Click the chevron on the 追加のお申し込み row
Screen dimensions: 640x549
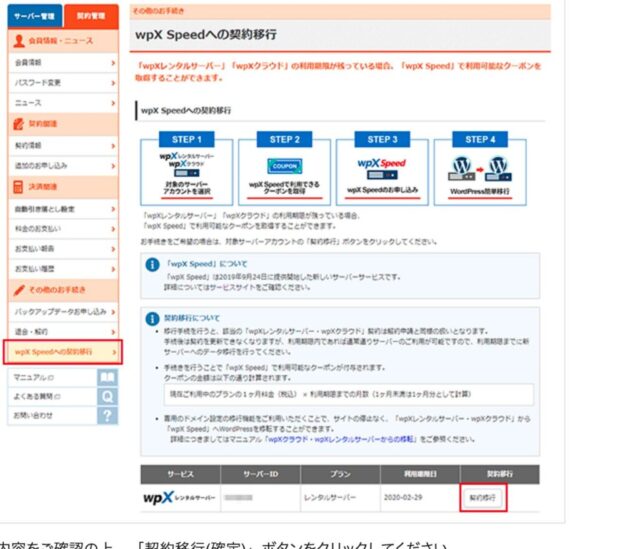113,166
